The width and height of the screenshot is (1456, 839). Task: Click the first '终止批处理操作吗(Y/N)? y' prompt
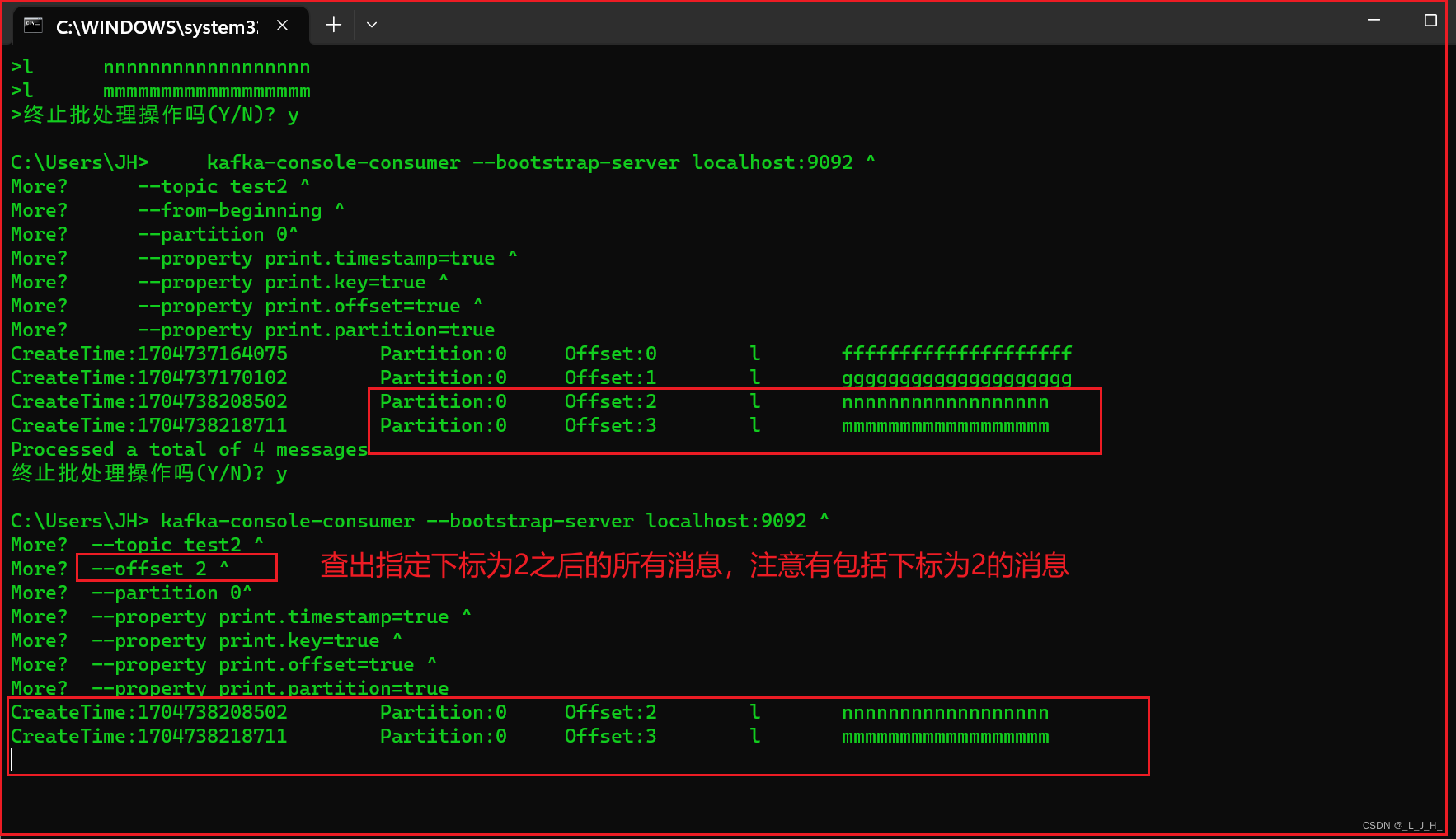click(x=155, y=115)
